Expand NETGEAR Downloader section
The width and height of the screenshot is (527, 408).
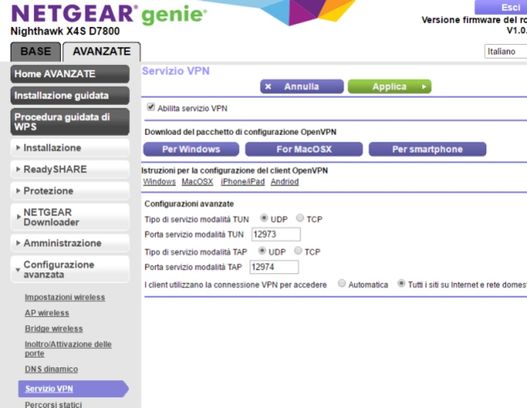[x=70, y=217]
